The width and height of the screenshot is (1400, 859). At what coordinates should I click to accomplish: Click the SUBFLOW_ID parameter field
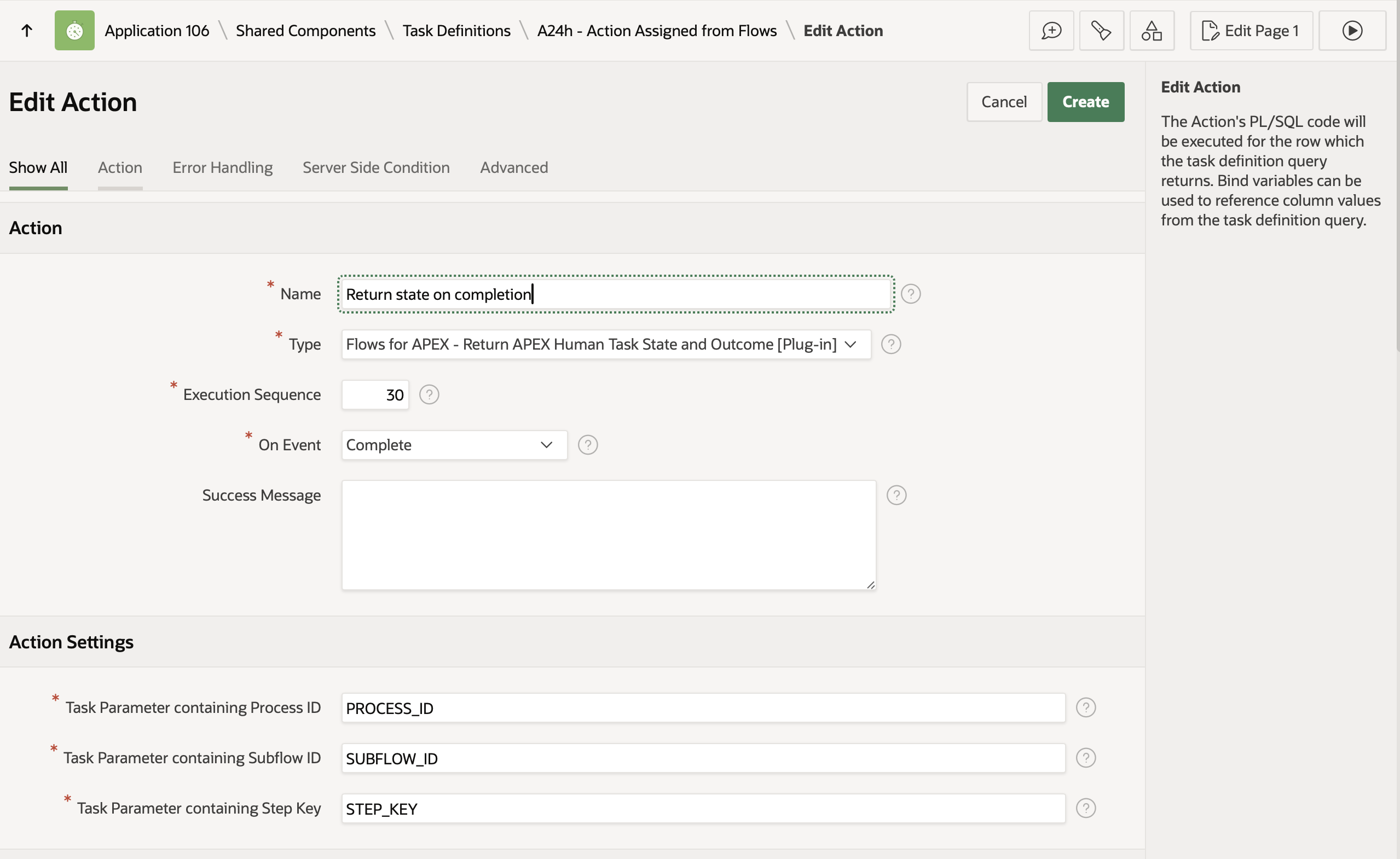click(x=703, y=758)
